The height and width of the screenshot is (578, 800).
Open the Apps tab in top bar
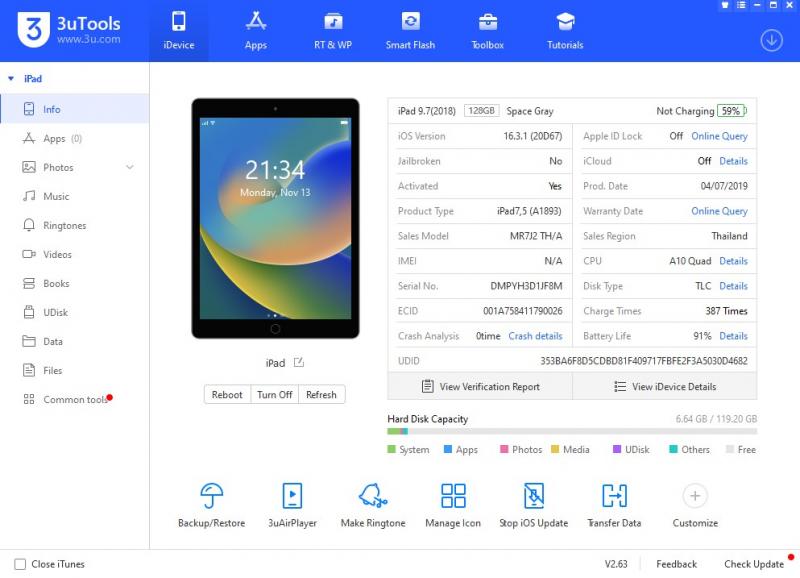pyautogui.click(x=256, y=31)
